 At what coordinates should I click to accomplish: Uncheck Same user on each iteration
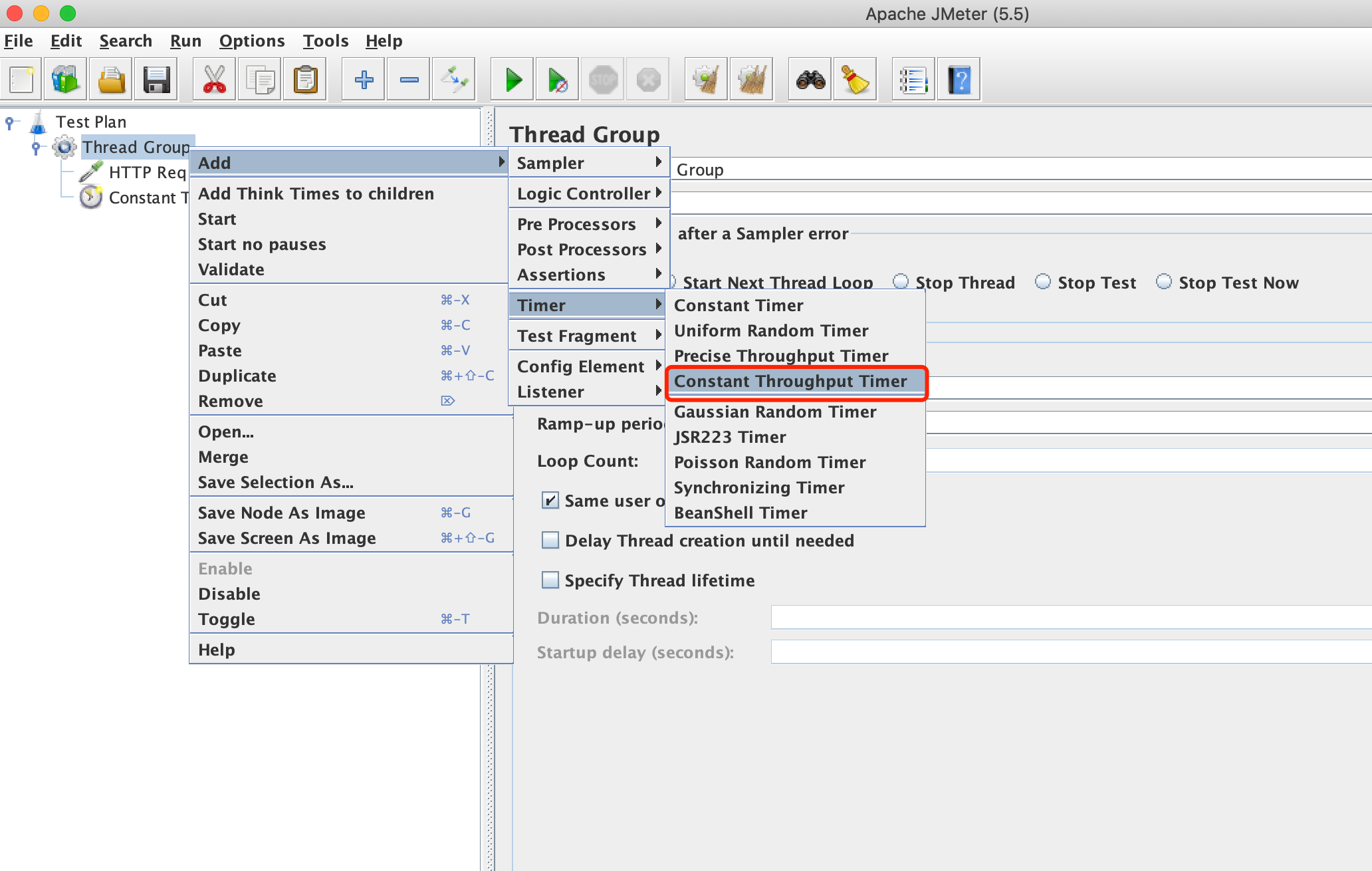point(550,501)
